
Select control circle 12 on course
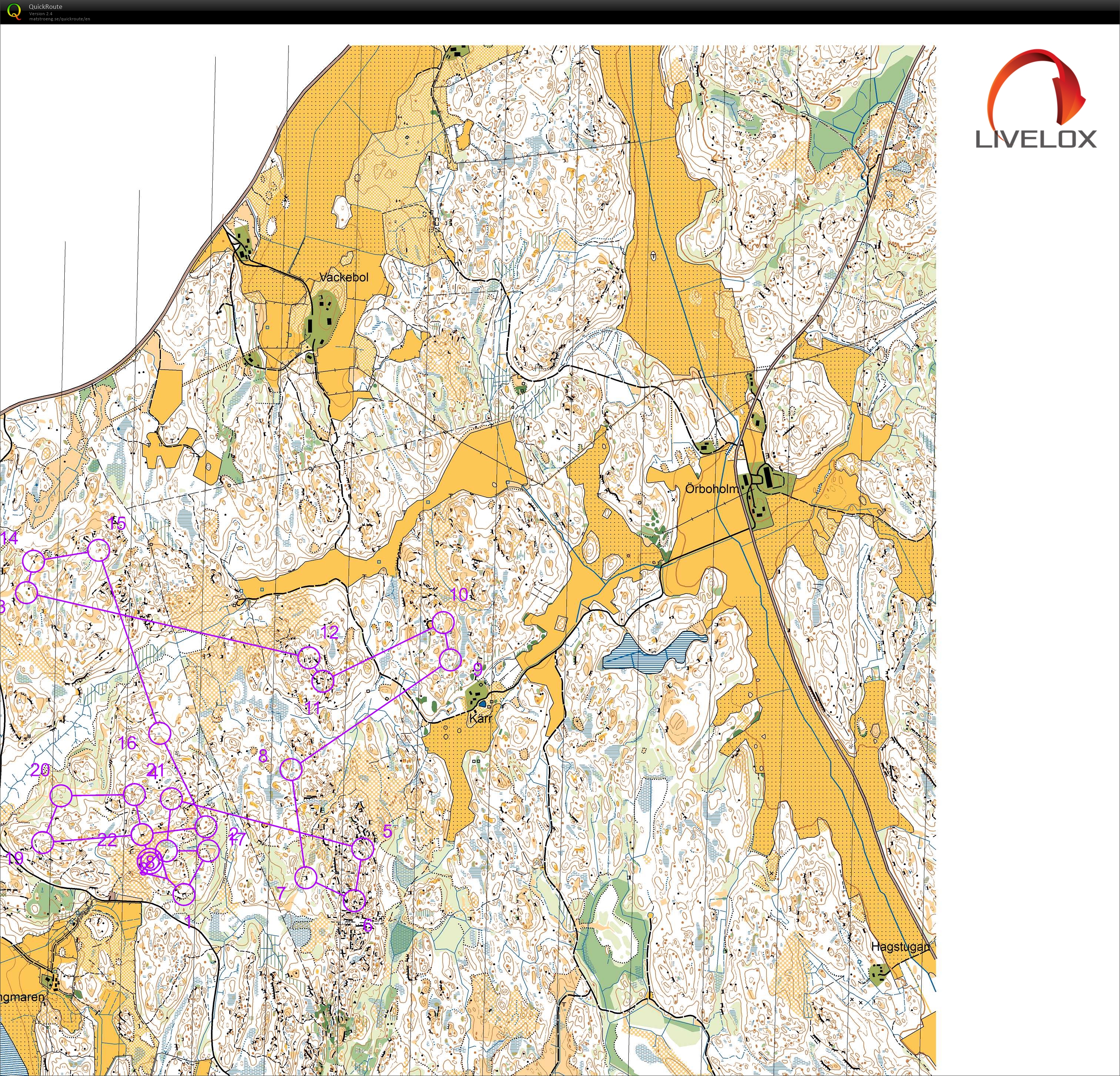(308, 657)
